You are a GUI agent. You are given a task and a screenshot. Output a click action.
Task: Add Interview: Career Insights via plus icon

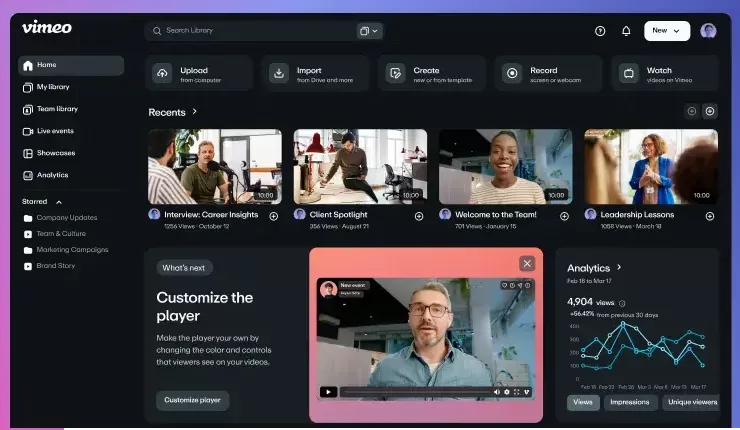273,216
